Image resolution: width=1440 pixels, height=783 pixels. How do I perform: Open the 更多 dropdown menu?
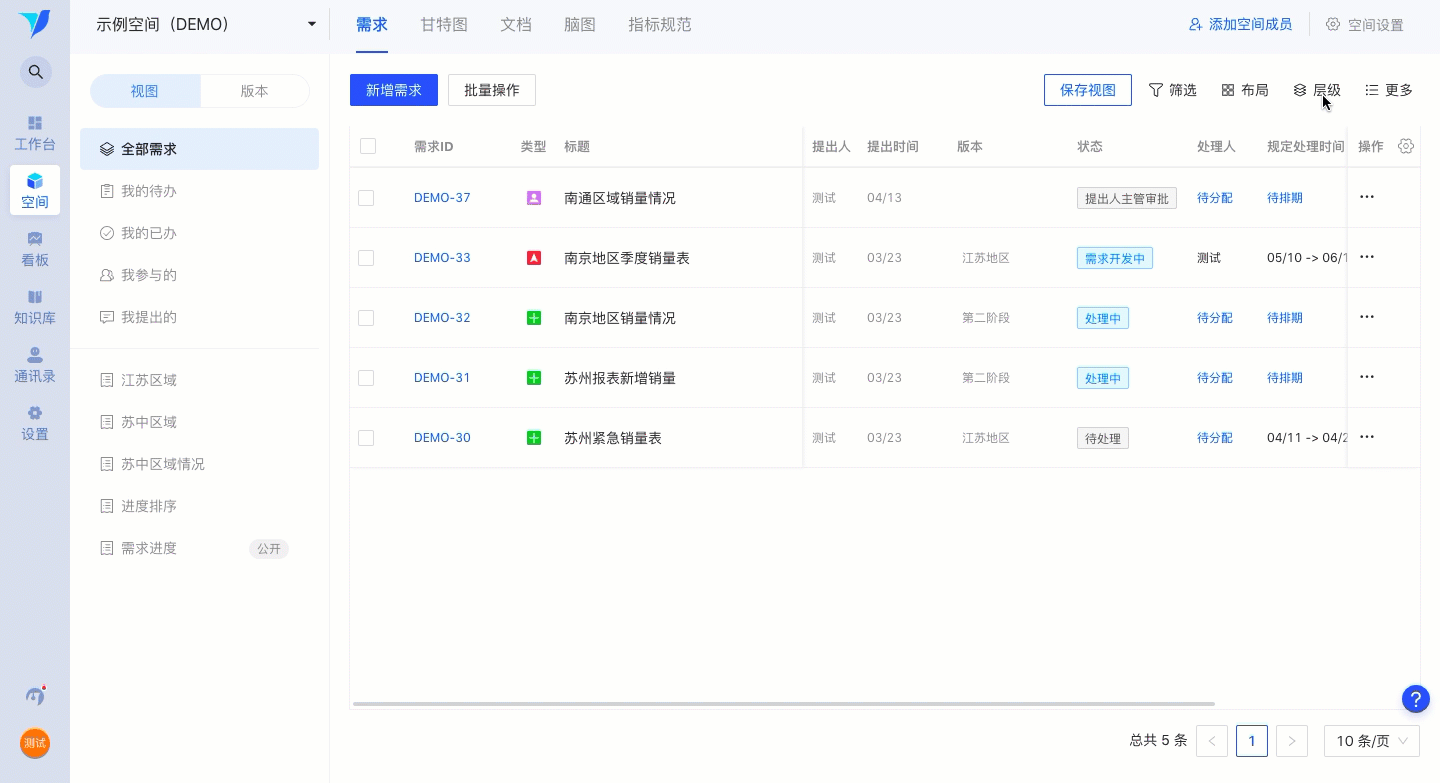(1389, 90)
